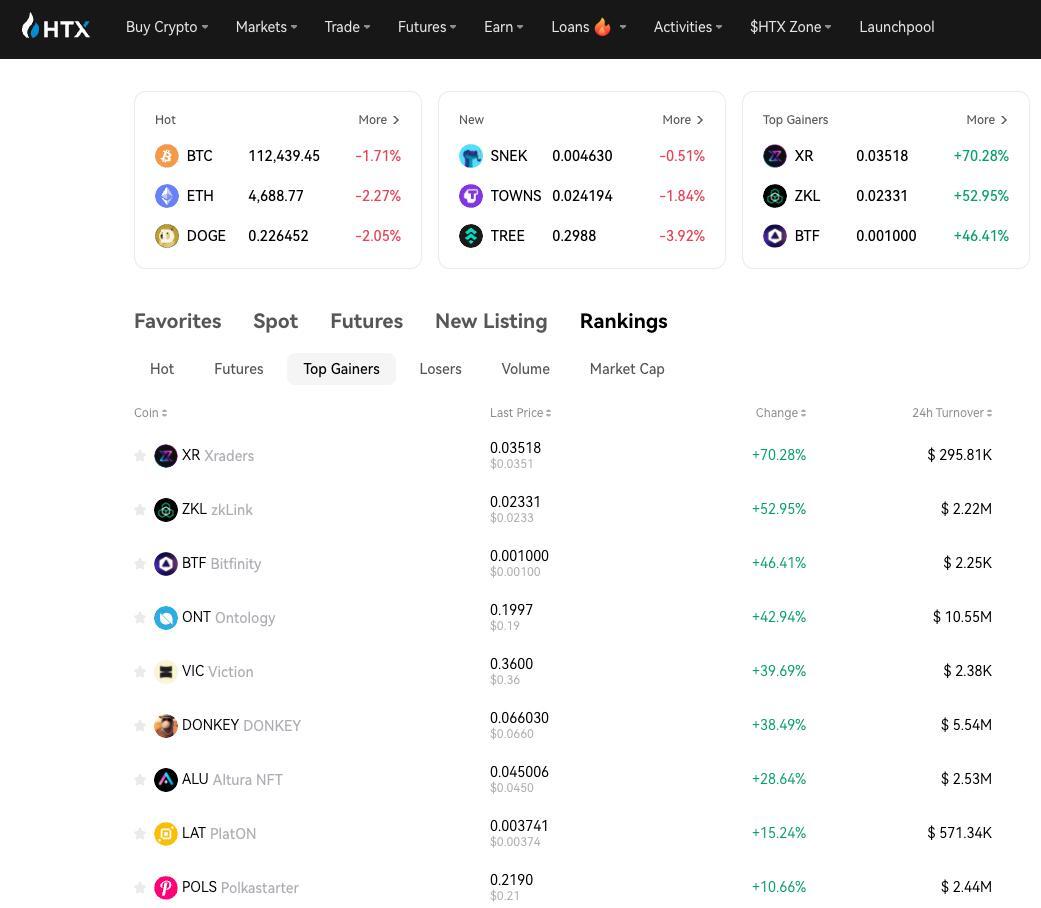This screenshot has width=1041, height=908.
Task: Open the Activities dropdown menu
Action: [x=688, y=27]
